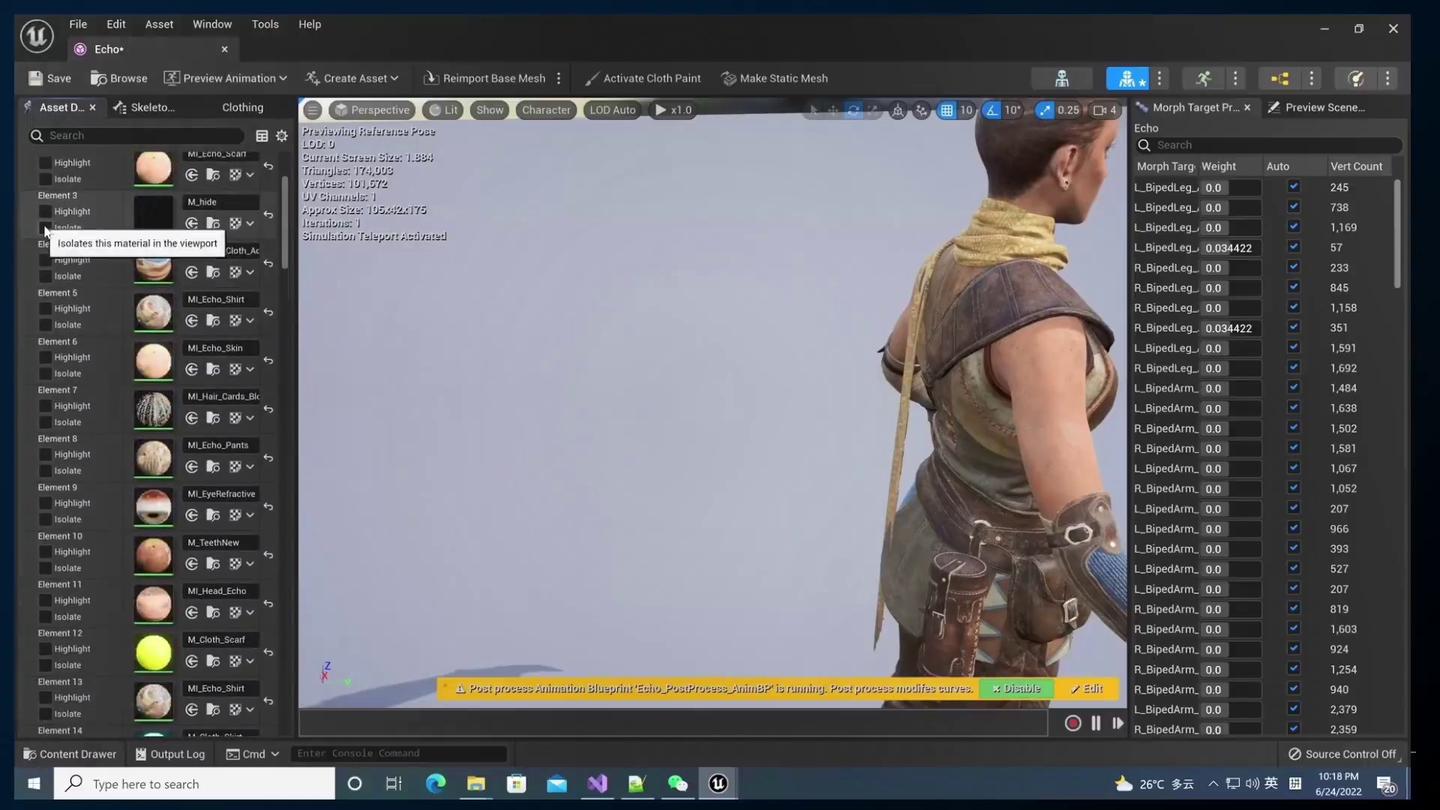This screenshot has height=810, width=1440.
Task: Toggle rotation snap angle icon
Action: [x=991, y=110]
